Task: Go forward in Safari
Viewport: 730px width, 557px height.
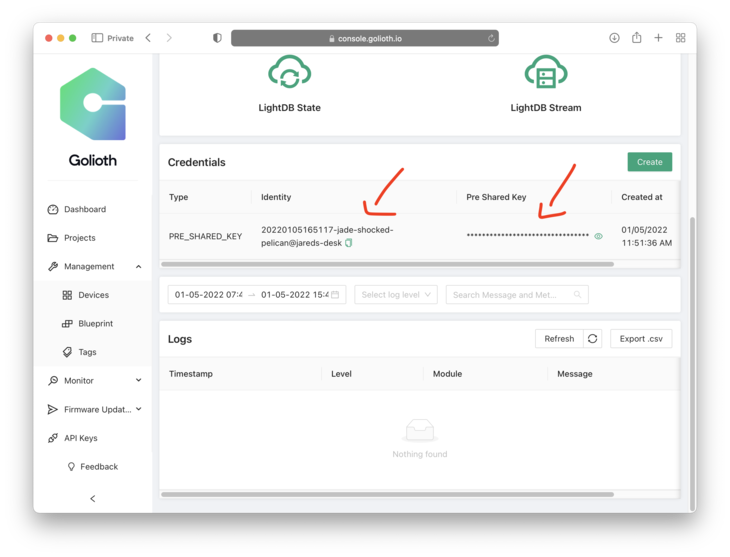Action: point(169,38)
